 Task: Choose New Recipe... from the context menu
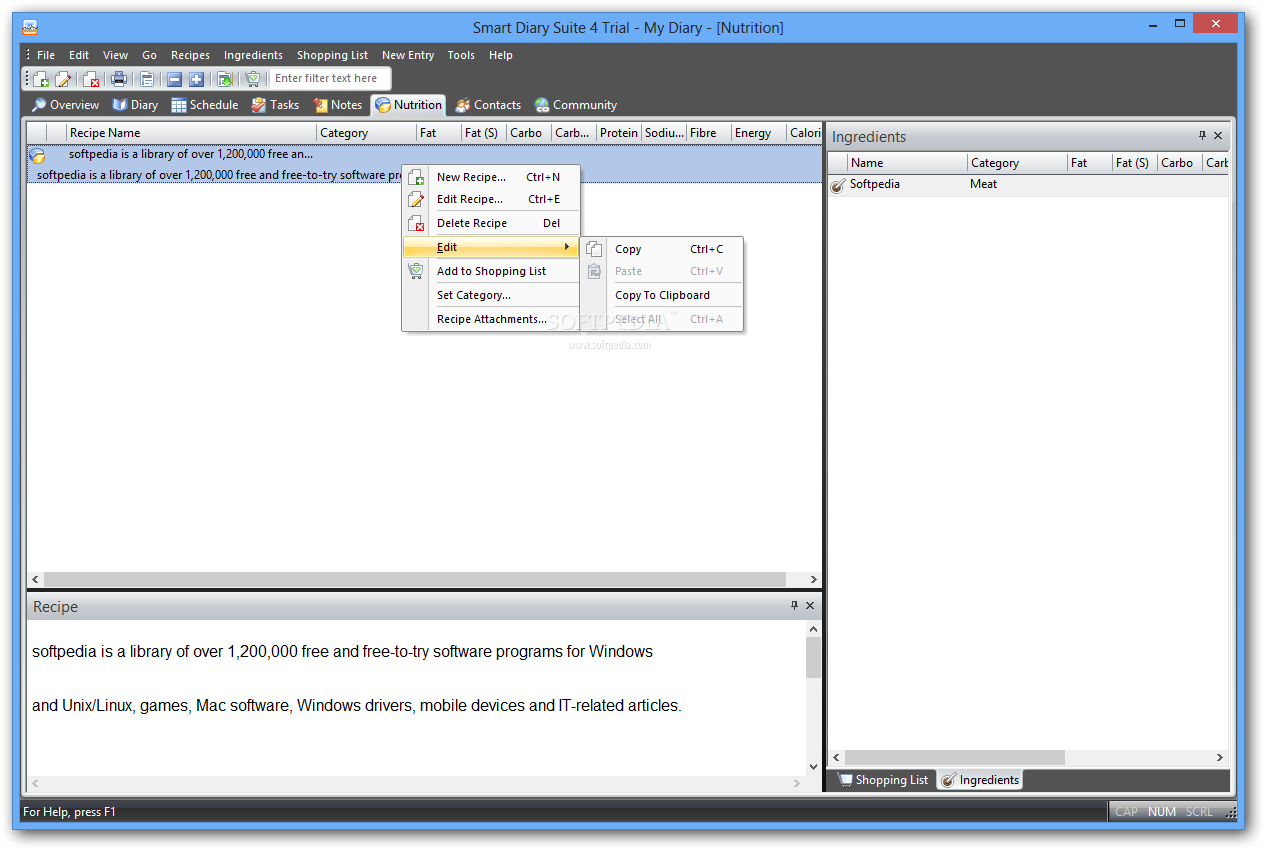[491, 177]
